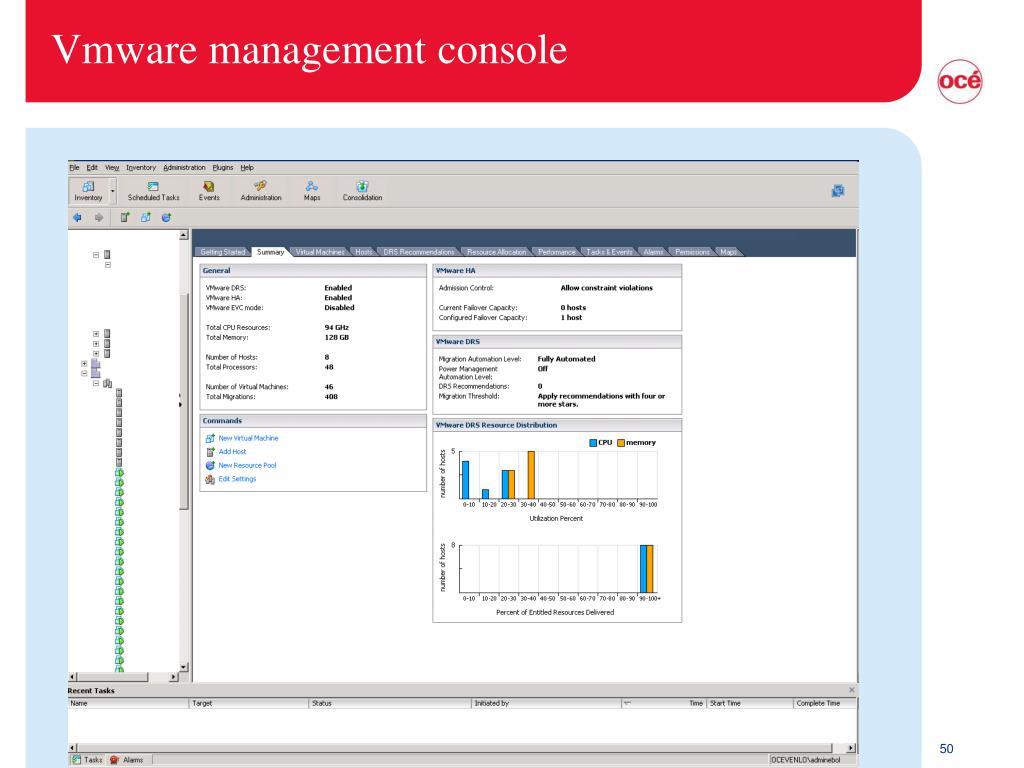Open the Inventory menu
The width and height of the screenshot is (1024, 768).
141,168
